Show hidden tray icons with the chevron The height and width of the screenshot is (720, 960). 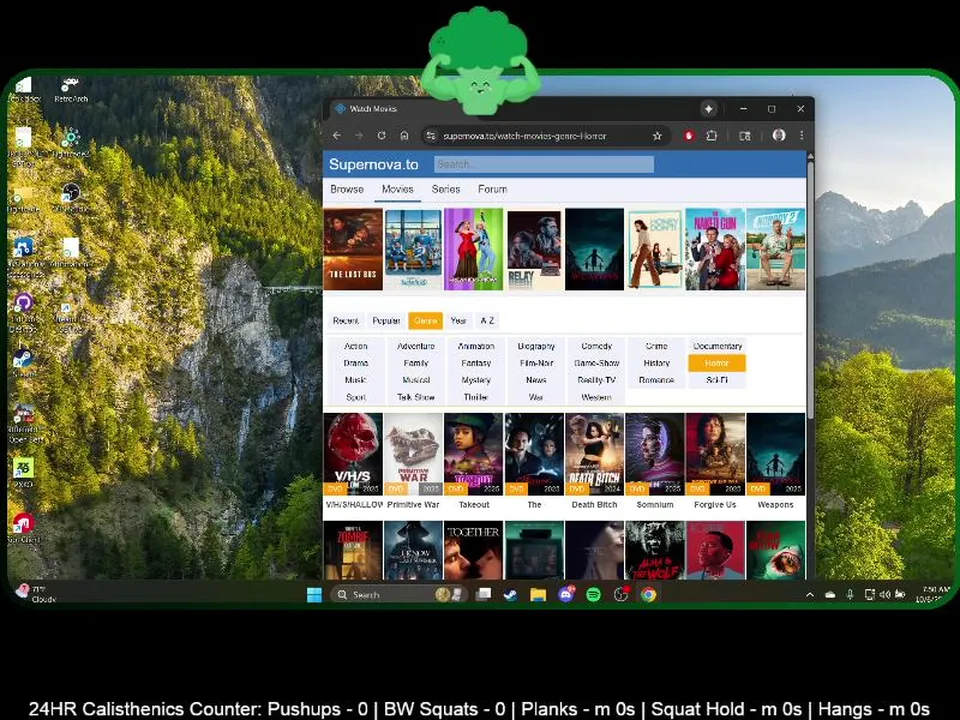(809, 594)
